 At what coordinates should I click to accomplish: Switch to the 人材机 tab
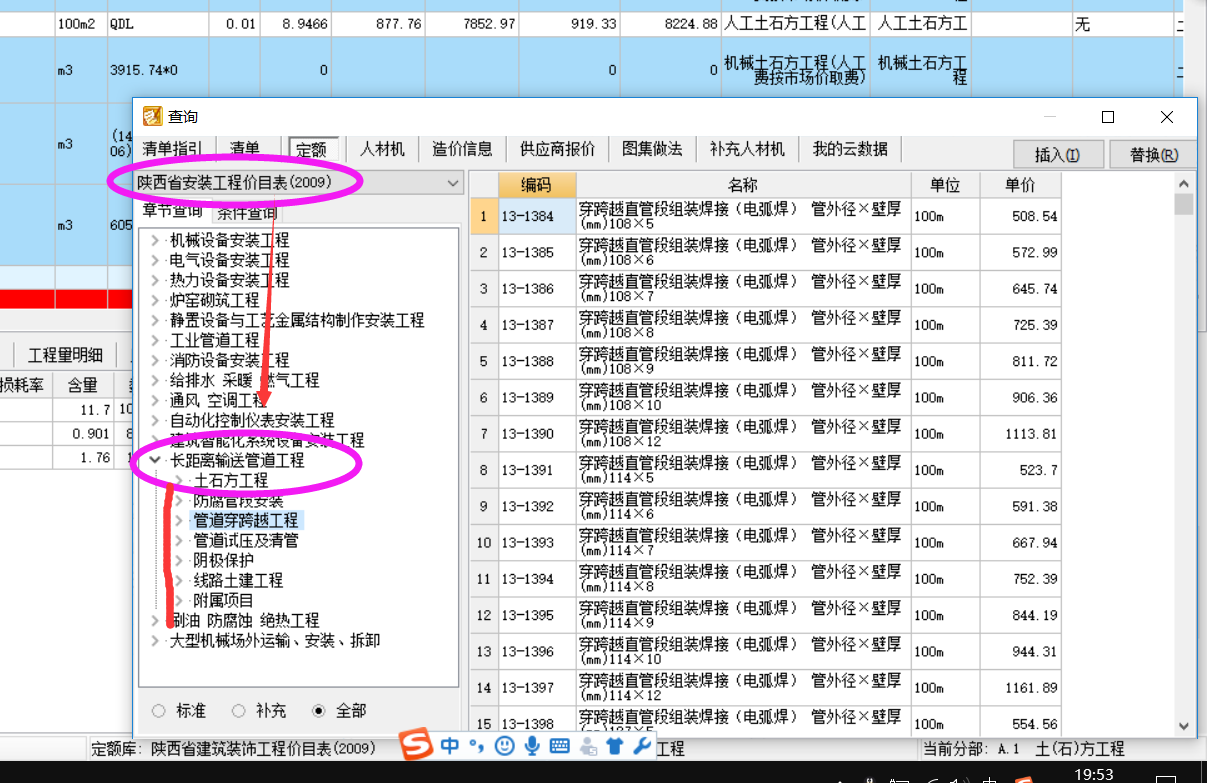click(x=383, y=149)
